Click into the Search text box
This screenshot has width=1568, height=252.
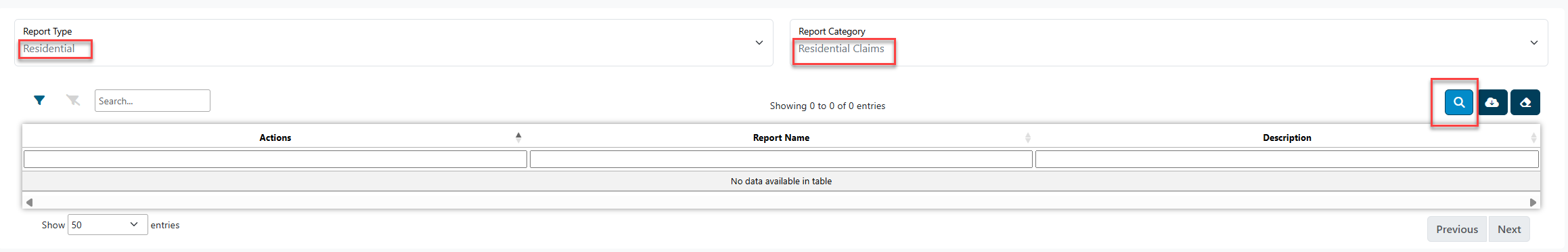coord(152,100)
